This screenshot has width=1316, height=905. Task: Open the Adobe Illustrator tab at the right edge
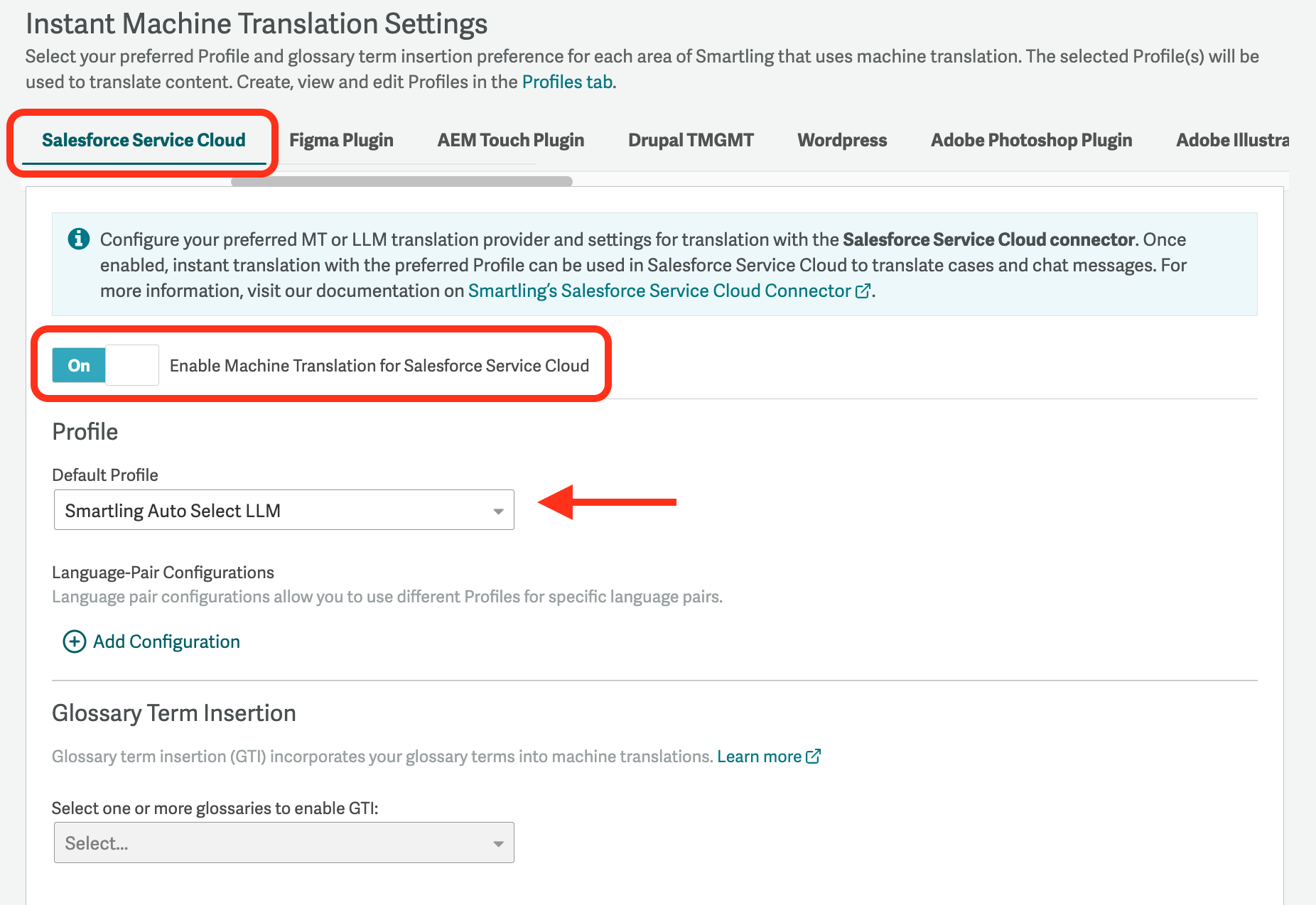pos(1232,140)
